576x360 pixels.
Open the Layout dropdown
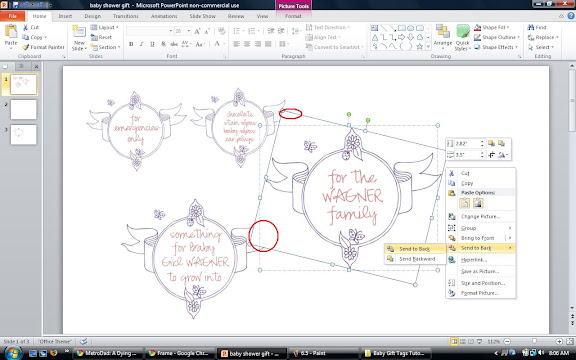pyautogui.click(x=105, y=28)
